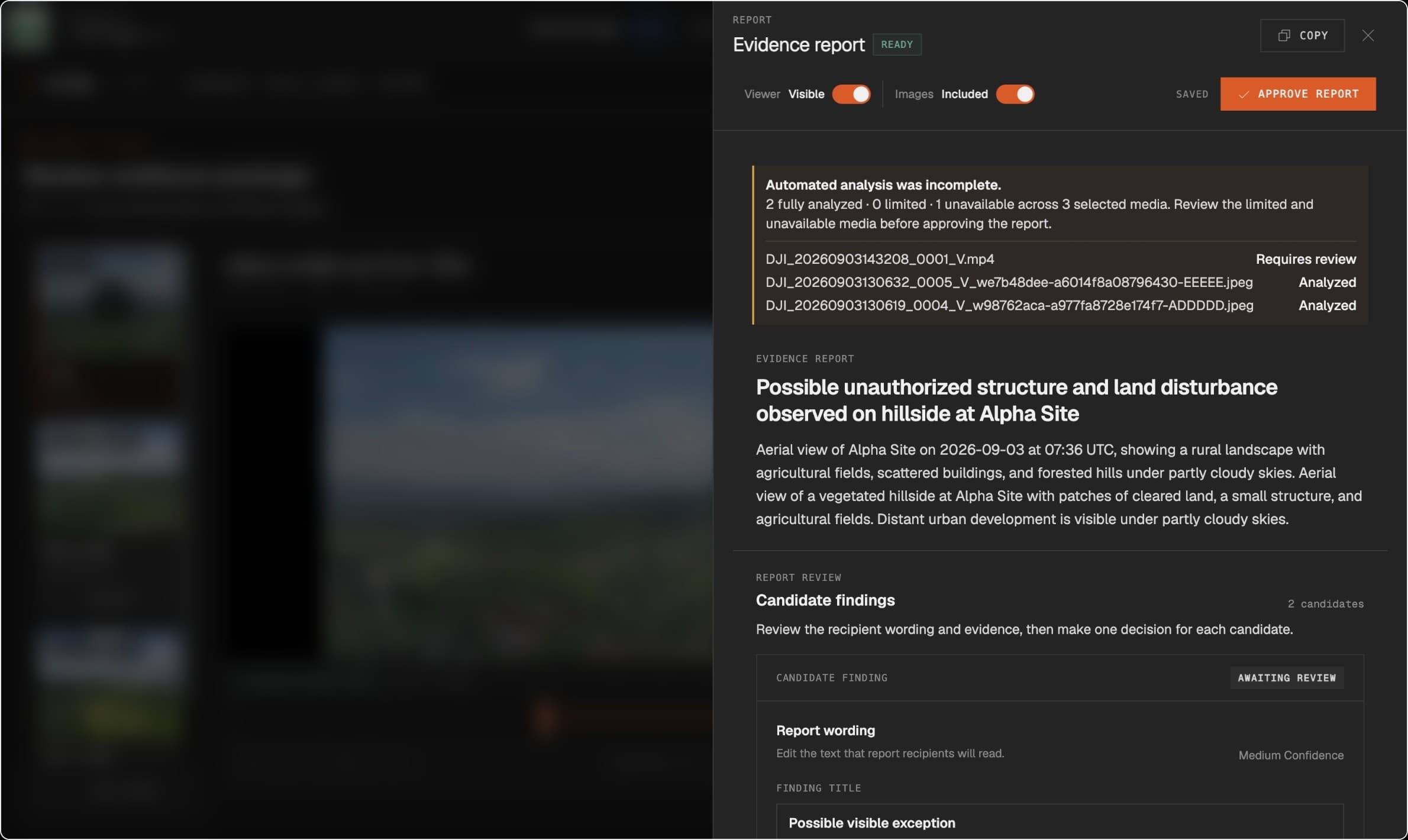Select the file name ending ADDDDD.jpeg
This screenshot has height=840, width=1408.
pyautogui.click(x=1009, y=305)
